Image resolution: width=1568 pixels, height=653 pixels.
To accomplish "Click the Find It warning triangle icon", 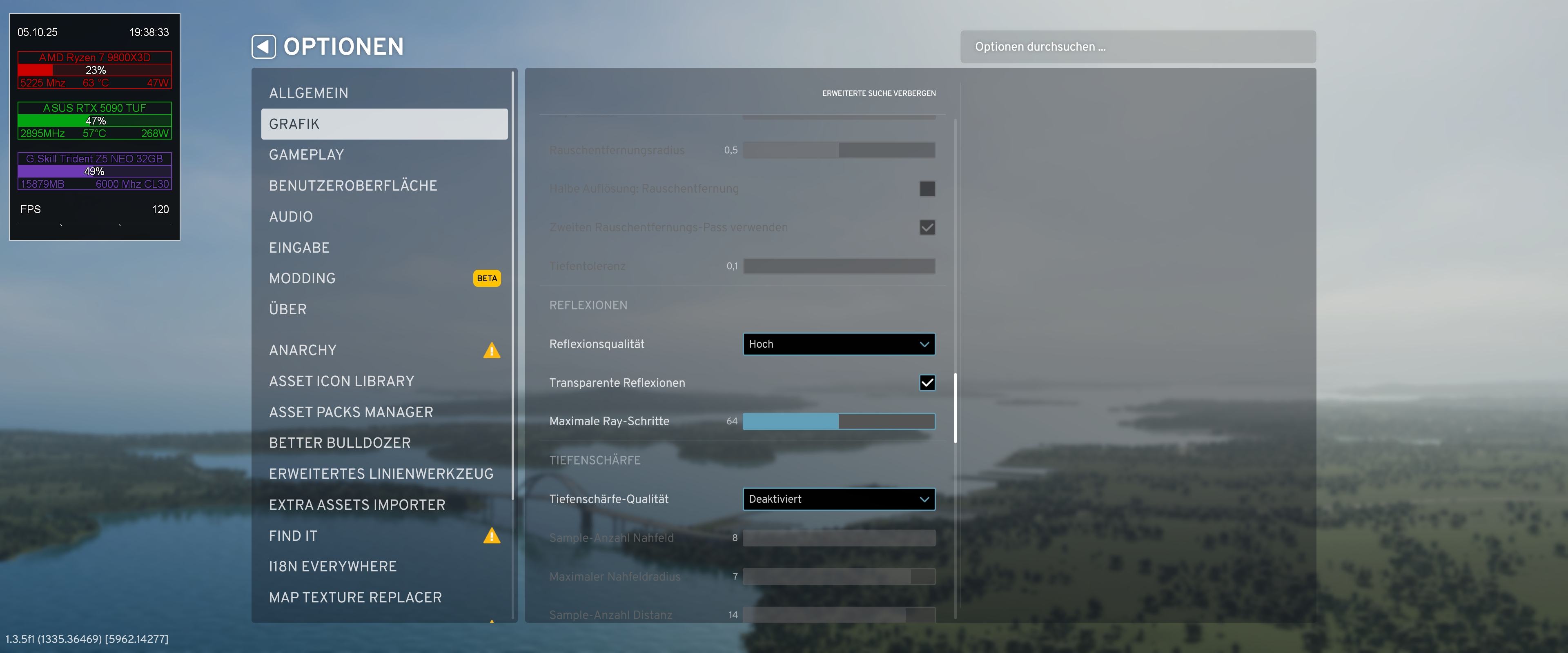I will pyautogui.click(x=491, y=535).
